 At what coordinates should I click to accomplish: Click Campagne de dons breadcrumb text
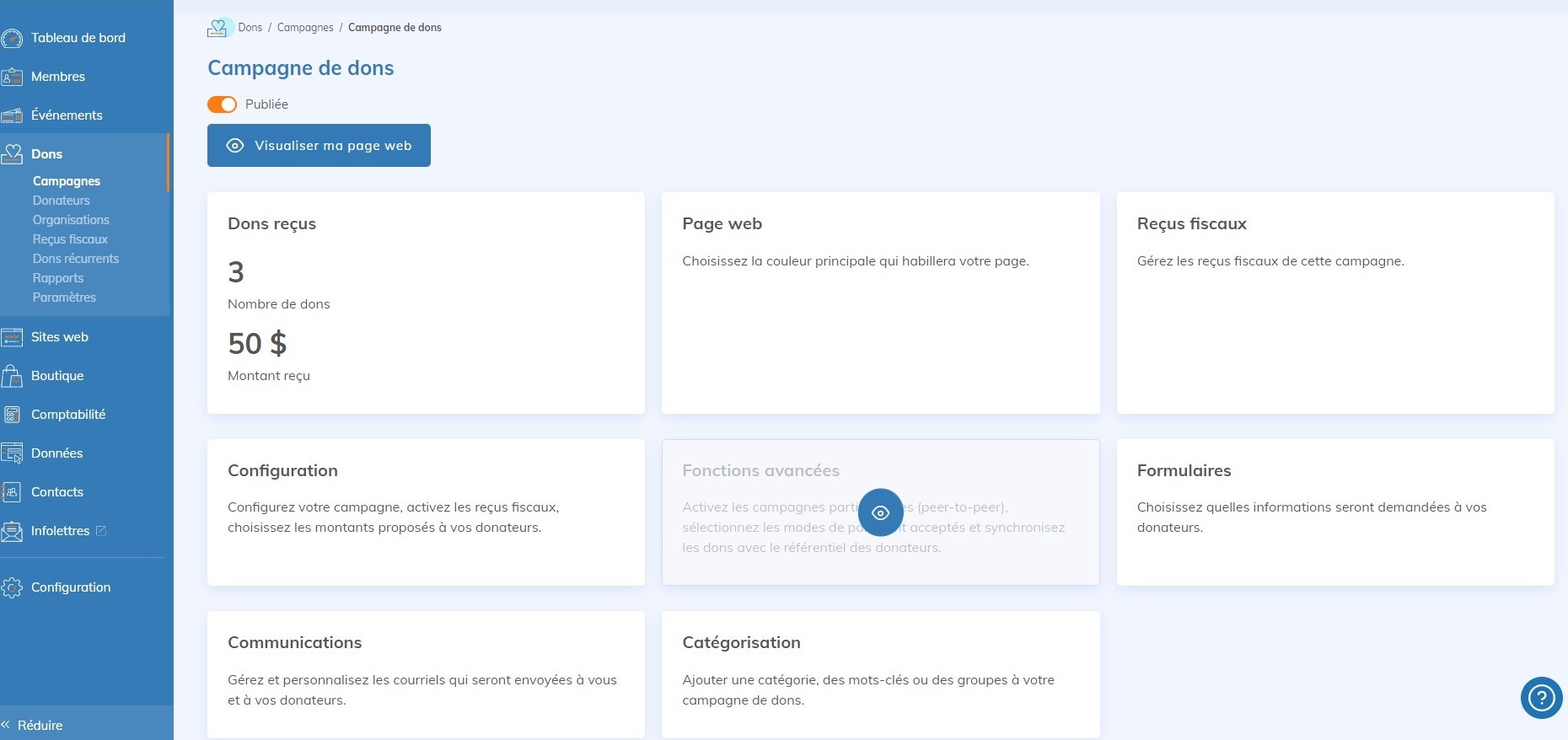pyautogui.click(x=395, y=28)
